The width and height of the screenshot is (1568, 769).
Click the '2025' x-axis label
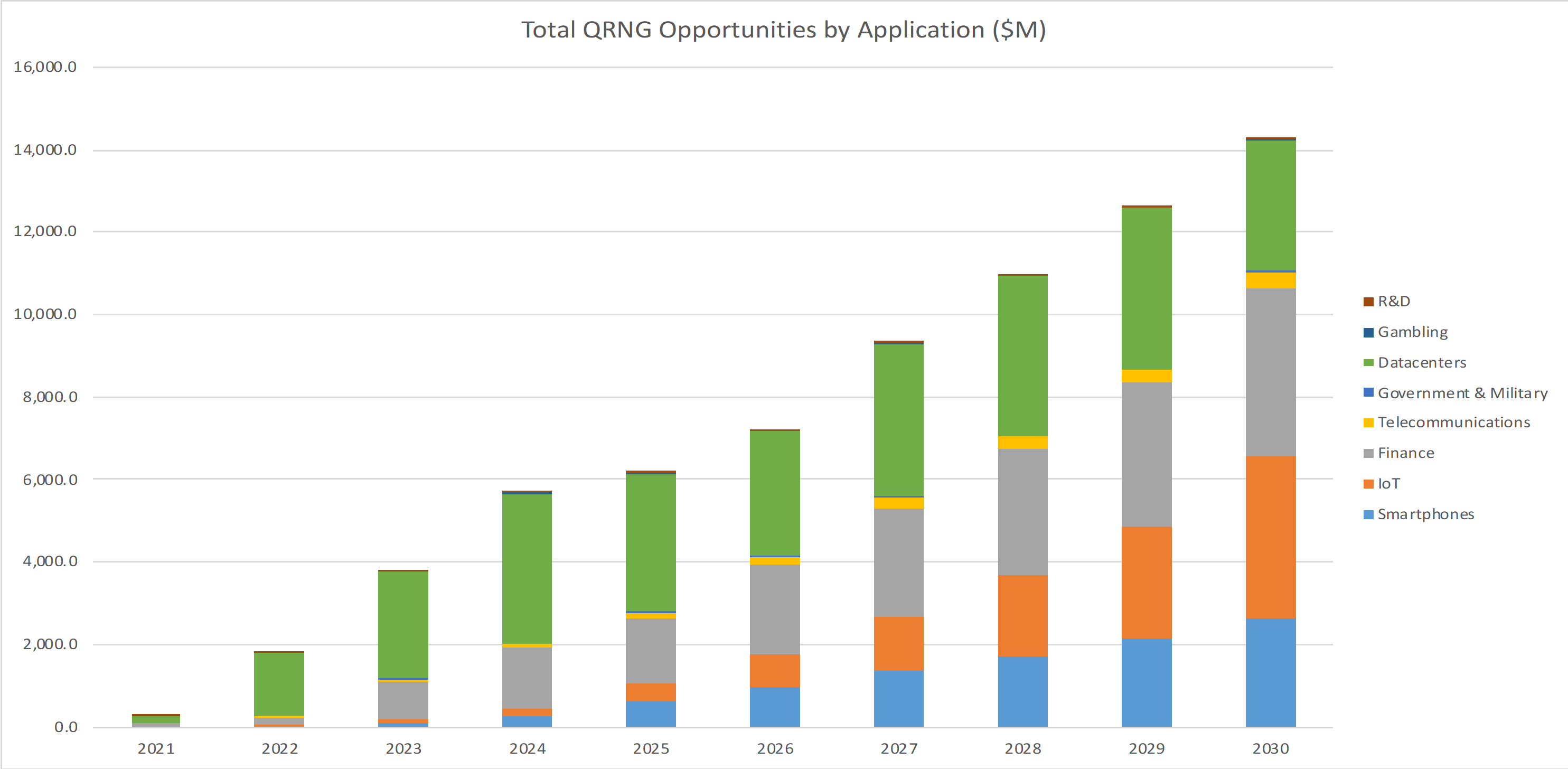coord(651,749)
